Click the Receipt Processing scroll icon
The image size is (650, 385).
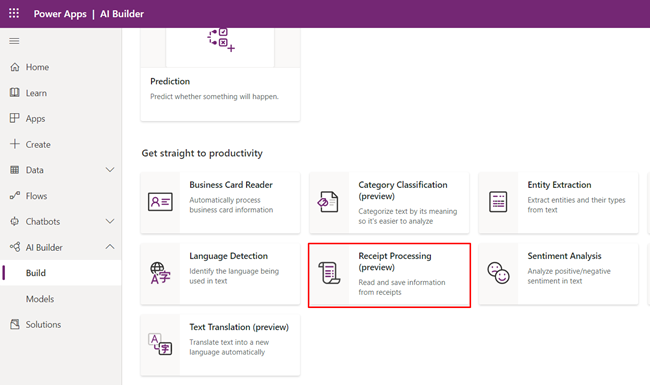(329, 273)
